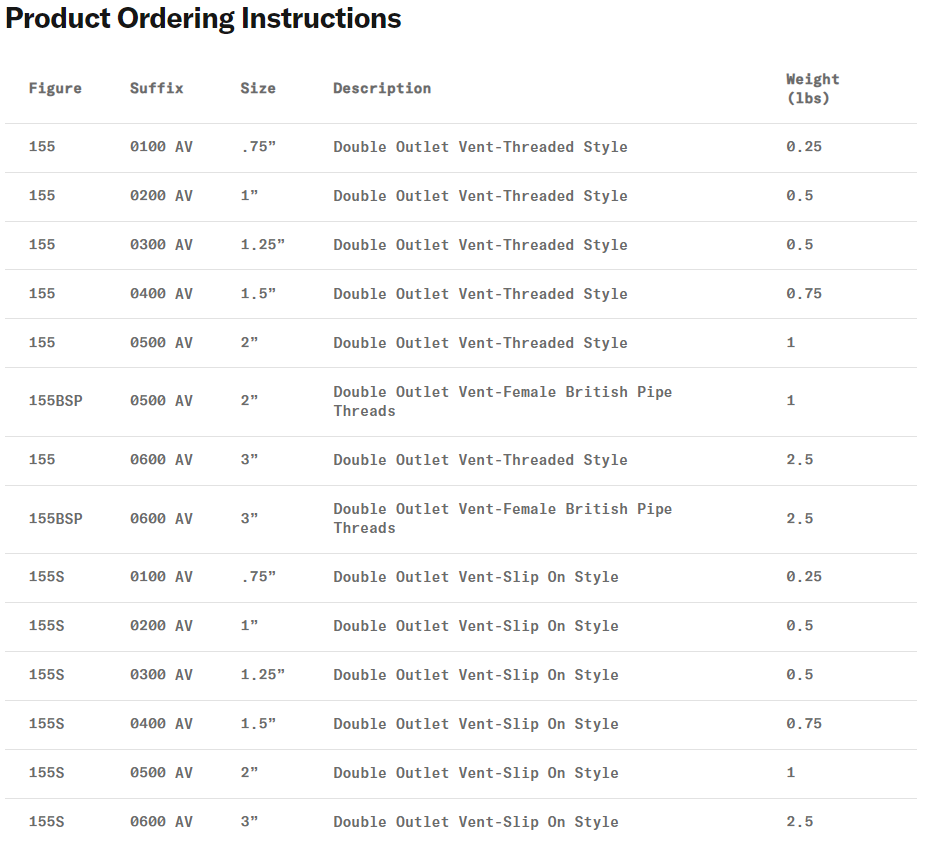Click the 155BSP figure in the 3" row
This screenshot has height=846, width=931.
point(55,519)
